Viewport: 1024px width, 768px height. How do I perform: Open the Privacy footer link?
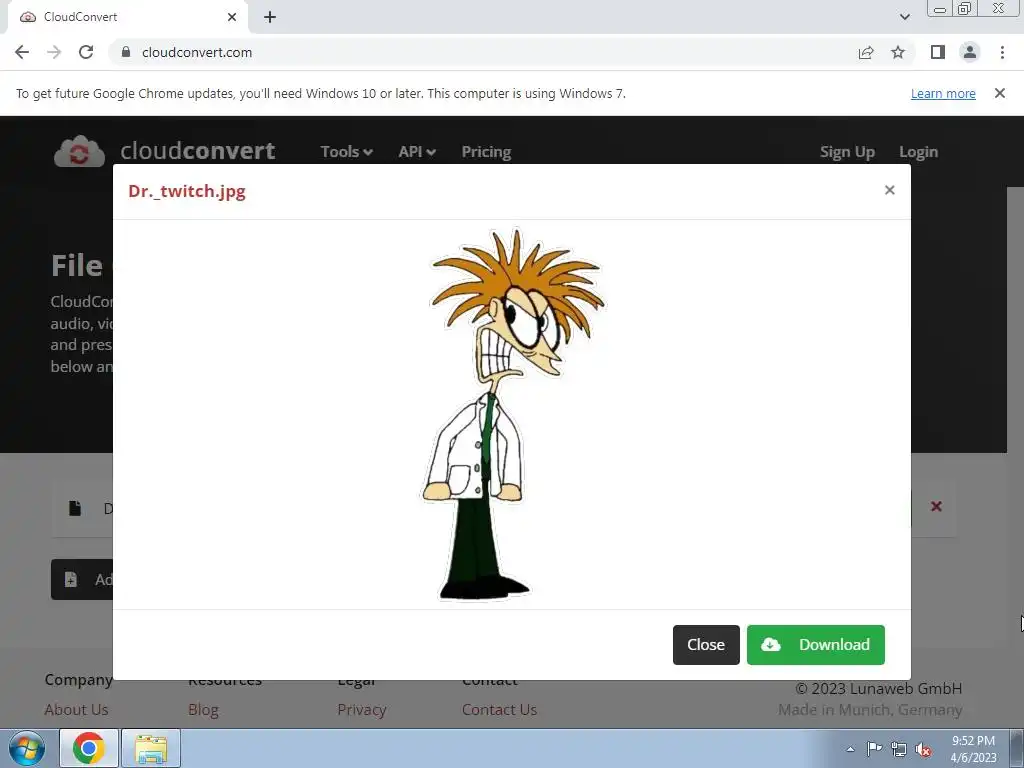click(x=362, y=709)
